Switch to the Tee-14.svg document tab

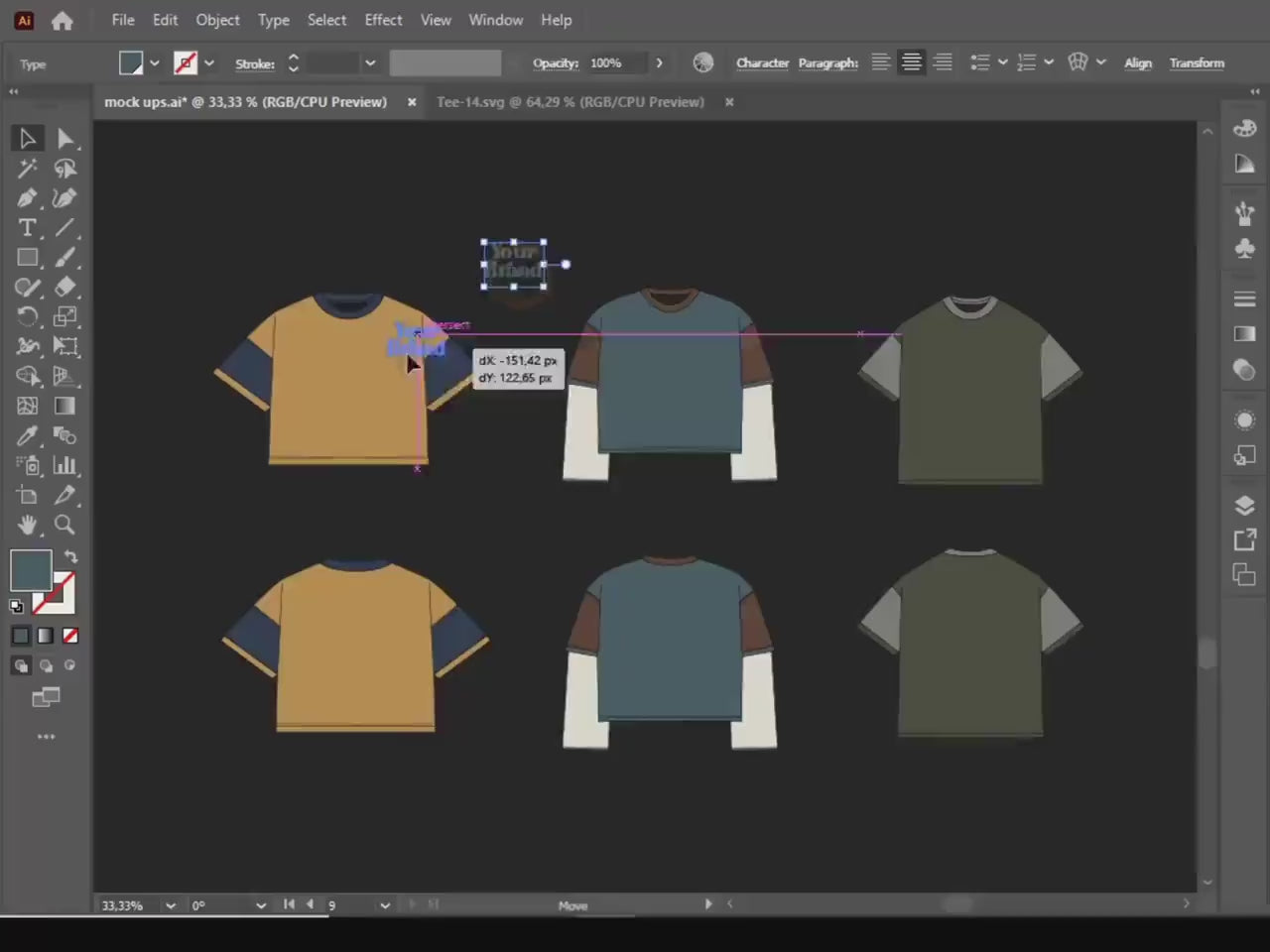(x=570, y=102)
